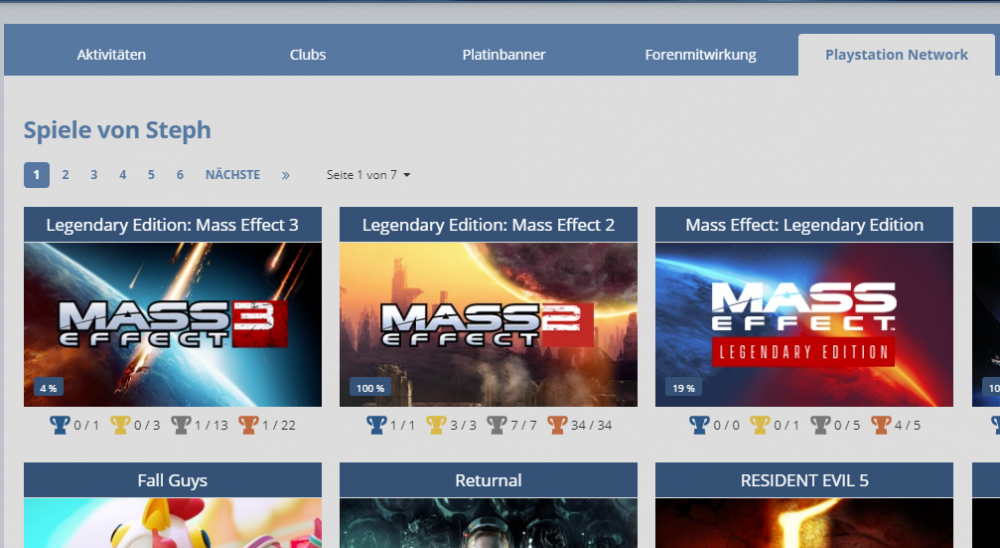Click platinum trophy icon under Mass Effect 3

point(60,425)
